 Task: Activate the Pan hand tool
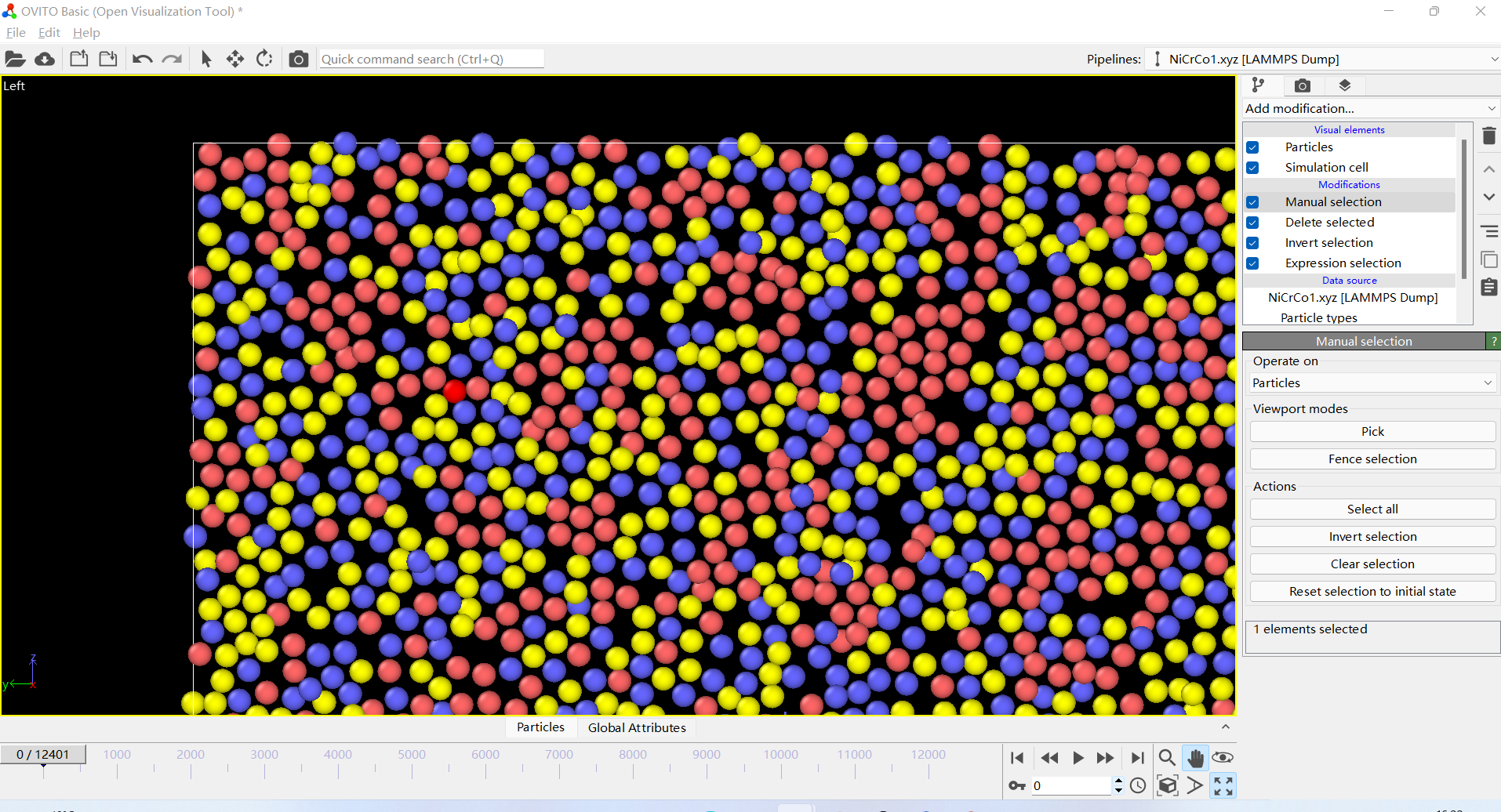click(x=1195, y=758)
